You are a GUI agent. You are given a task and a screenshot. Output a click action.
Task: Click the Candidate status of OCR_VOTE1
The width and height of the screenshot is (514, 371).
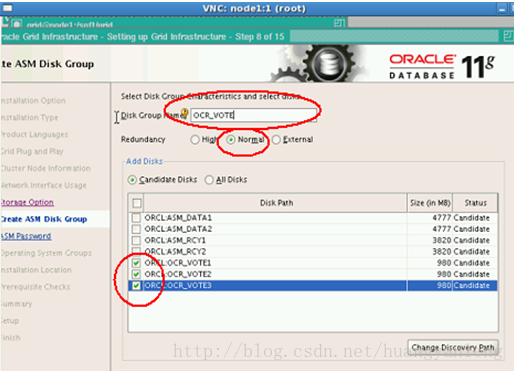pyautogui.click(x=471, y=263)
